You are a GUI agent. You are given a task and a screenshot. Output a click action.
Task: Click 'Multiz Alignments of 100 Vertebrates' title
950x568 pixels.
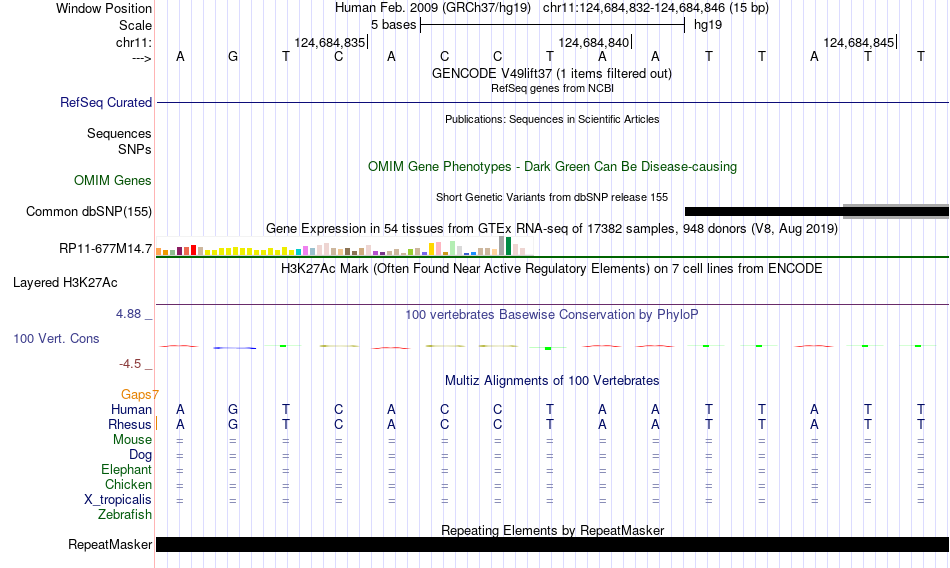[552, 381]
